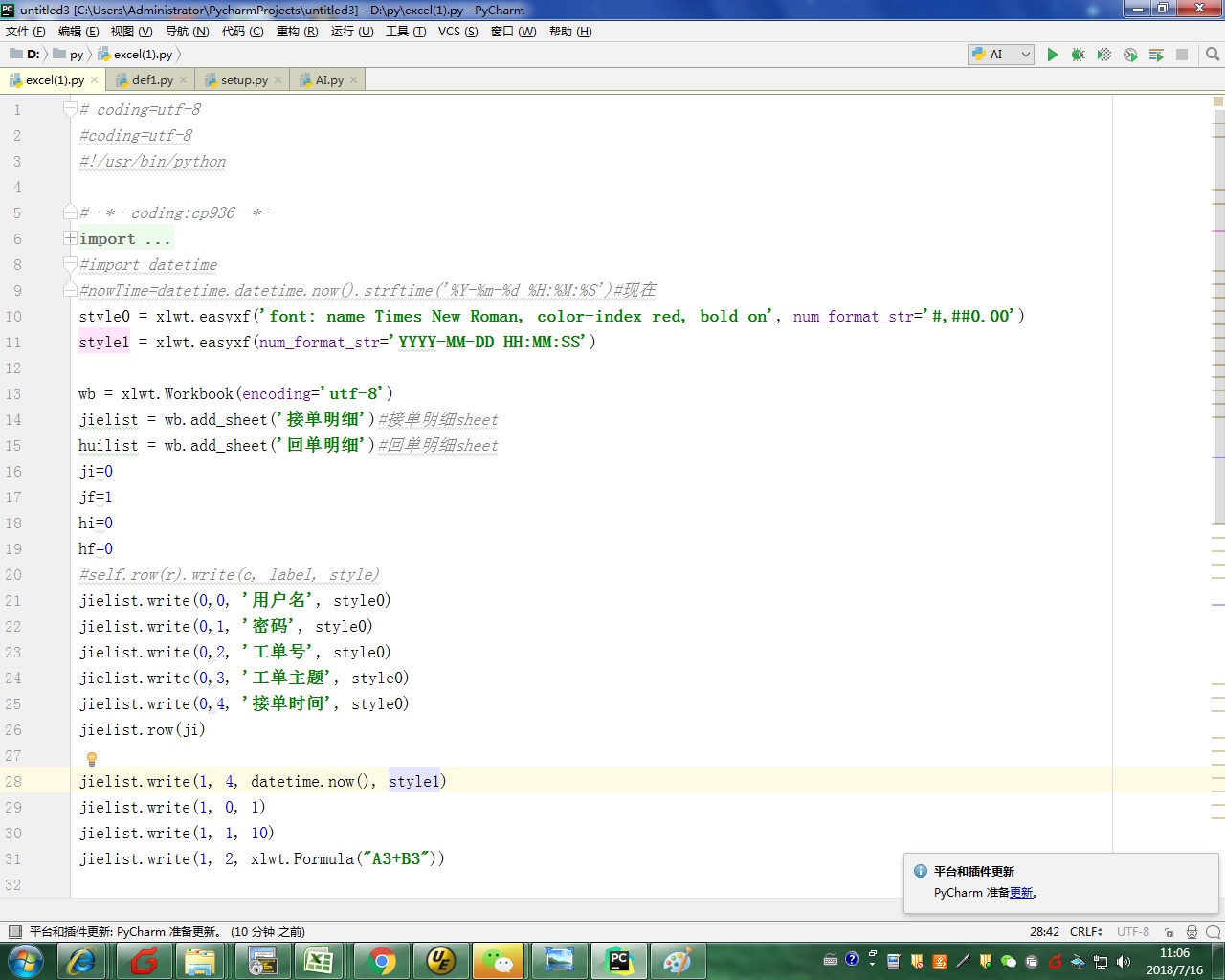Click the tool windows icon in status bar
Viewport: 1225px width, 980px height.
coord(14,931)
